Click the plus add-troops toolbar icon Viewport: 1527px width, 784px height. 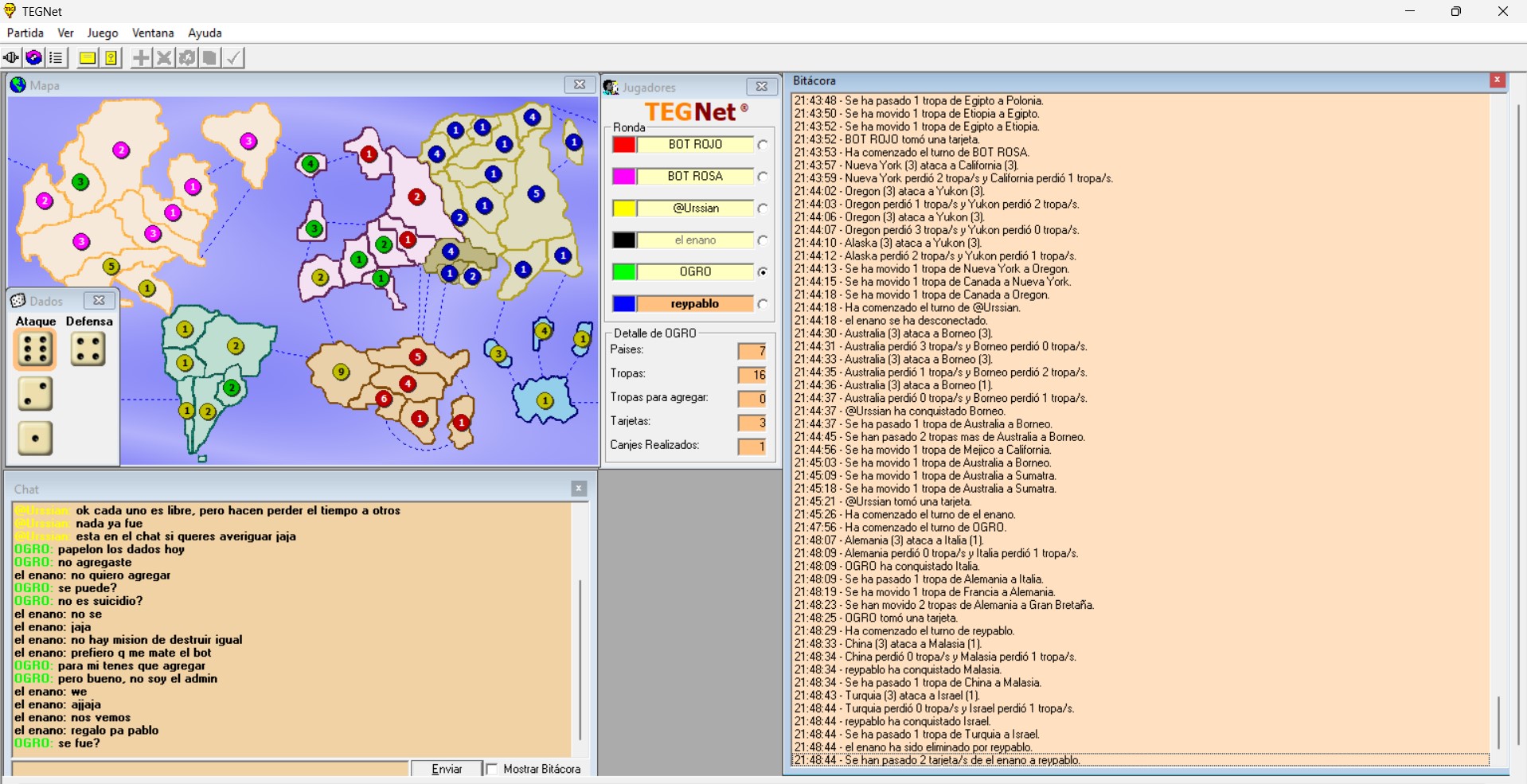(141, 58)
